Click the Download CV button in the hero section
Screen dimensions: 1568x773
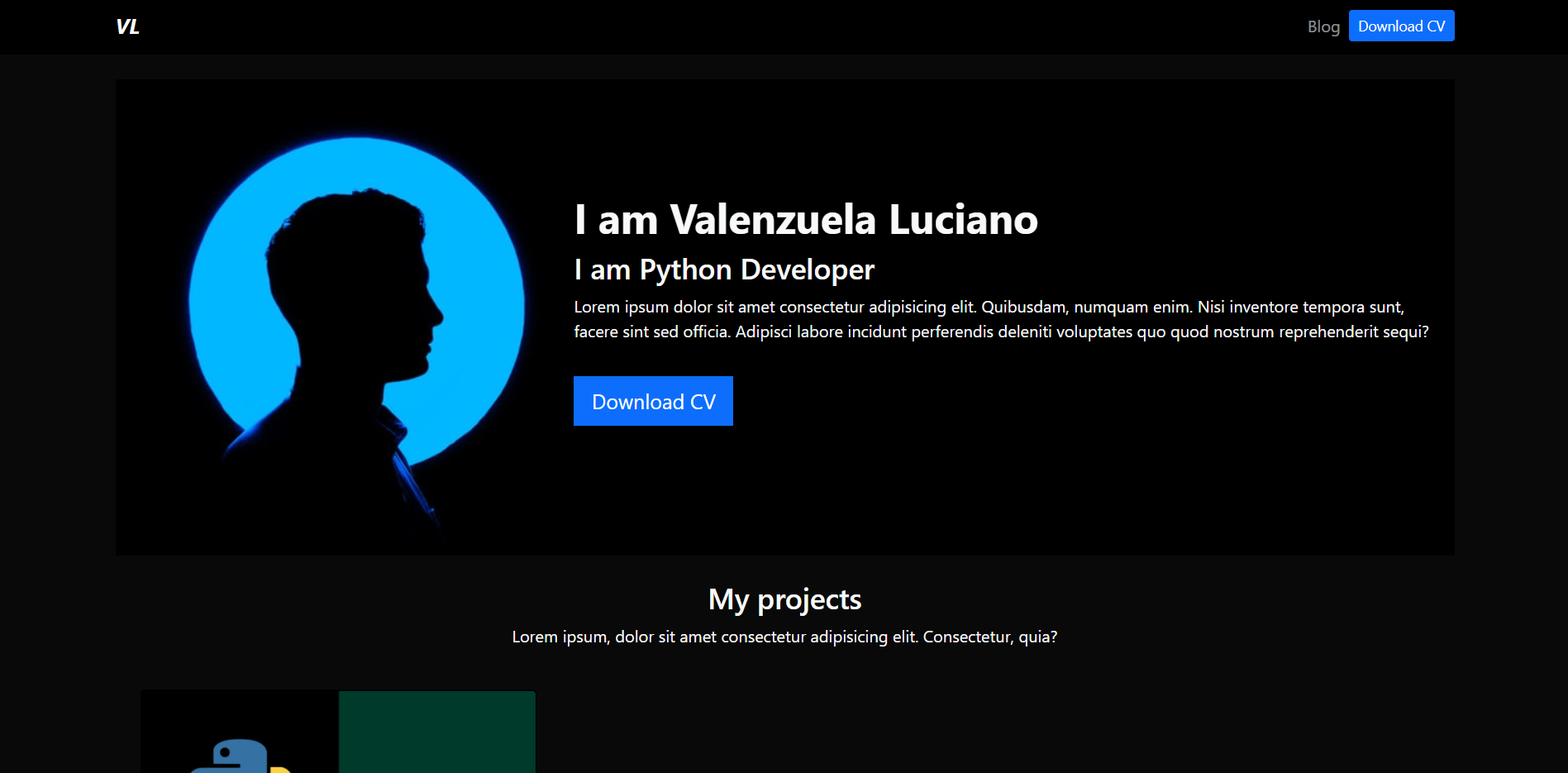(x=653, y=401)
